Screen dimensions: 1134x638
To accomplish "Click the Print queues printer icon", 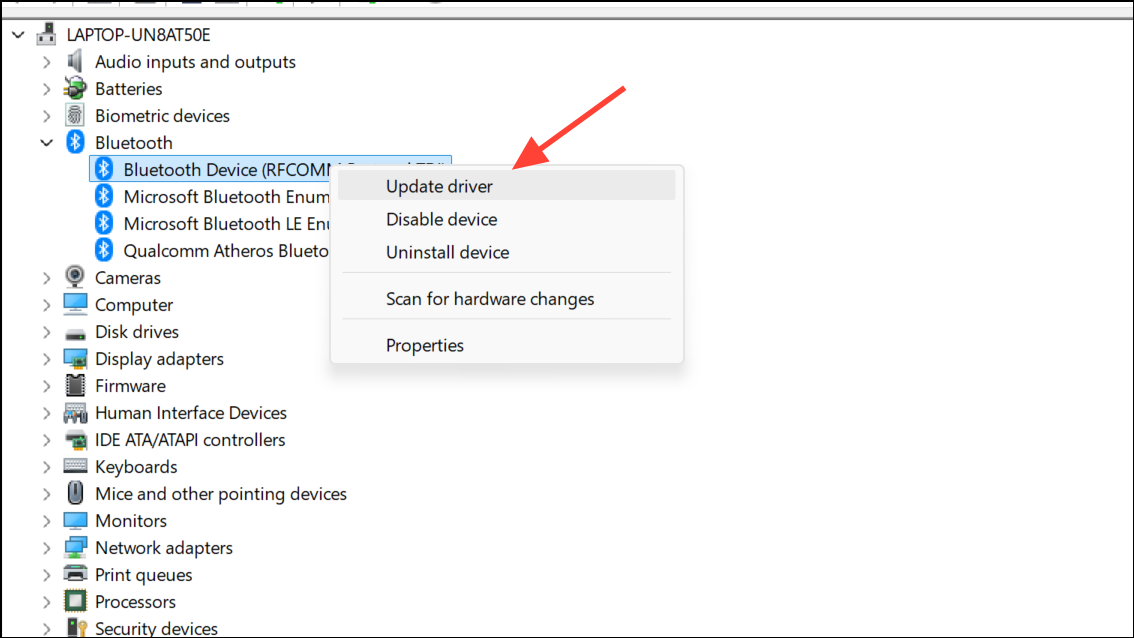I will (74, 574).
